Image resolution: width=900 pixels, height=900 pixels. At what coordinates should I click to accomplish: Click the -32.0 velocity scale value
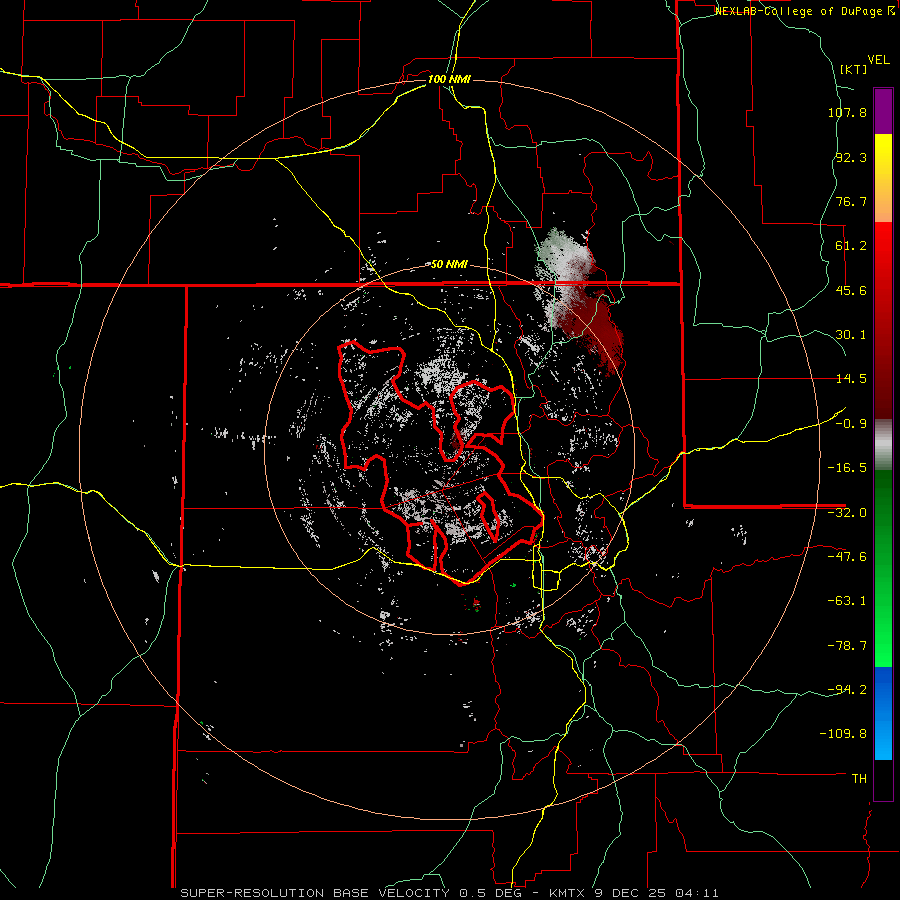[x=847, y=513]
